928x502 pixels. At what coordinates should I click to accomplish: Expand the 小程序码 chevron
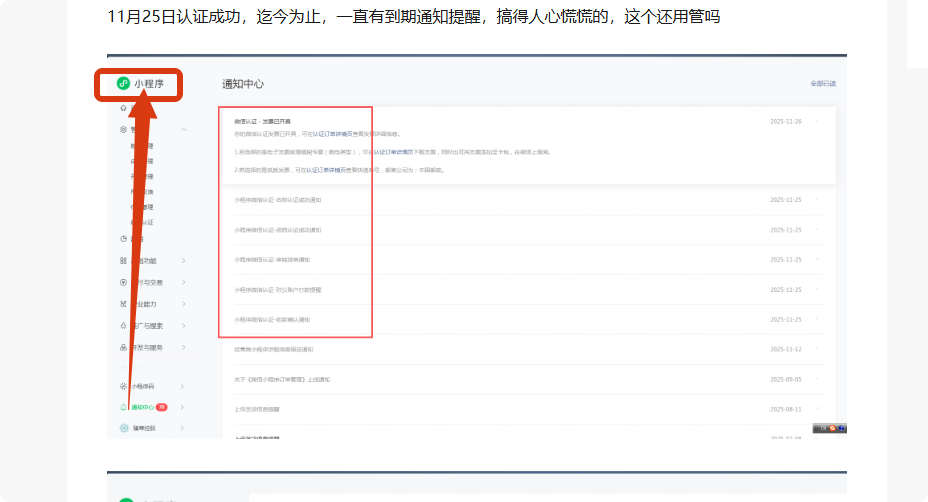(x=182, y=386)
